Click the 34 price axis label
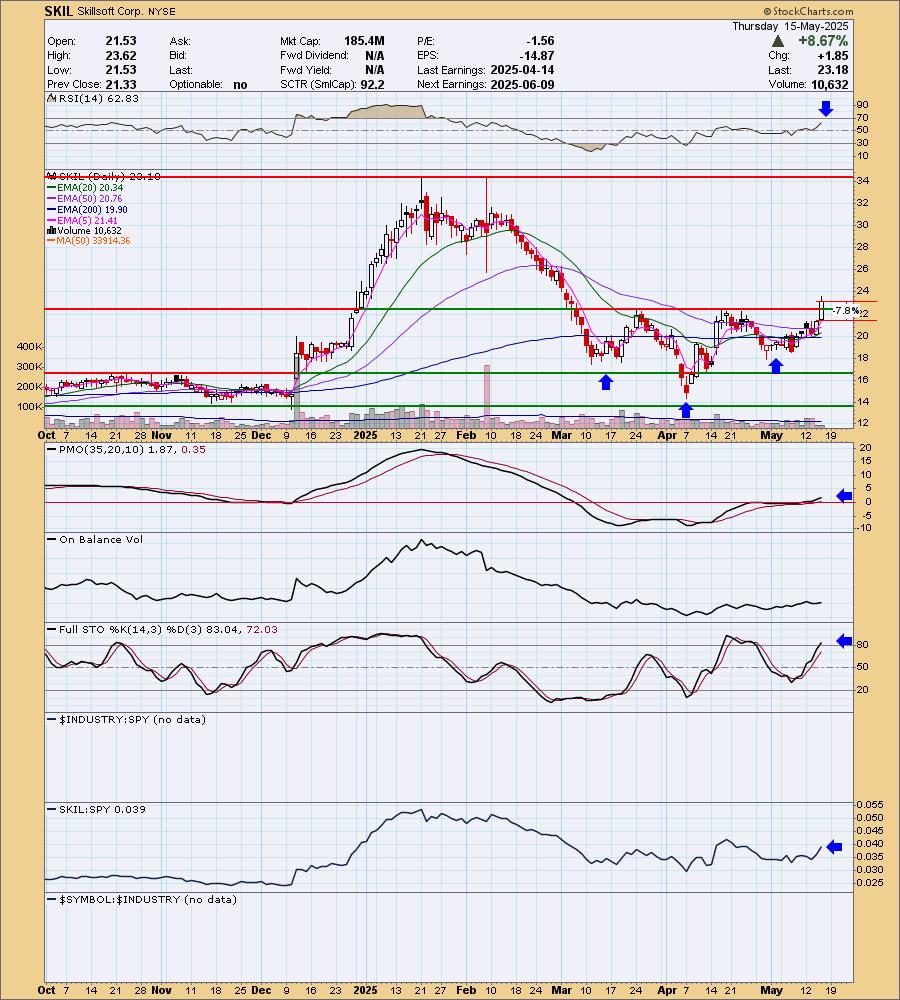 pyautogui.click(x=862, y=180)
